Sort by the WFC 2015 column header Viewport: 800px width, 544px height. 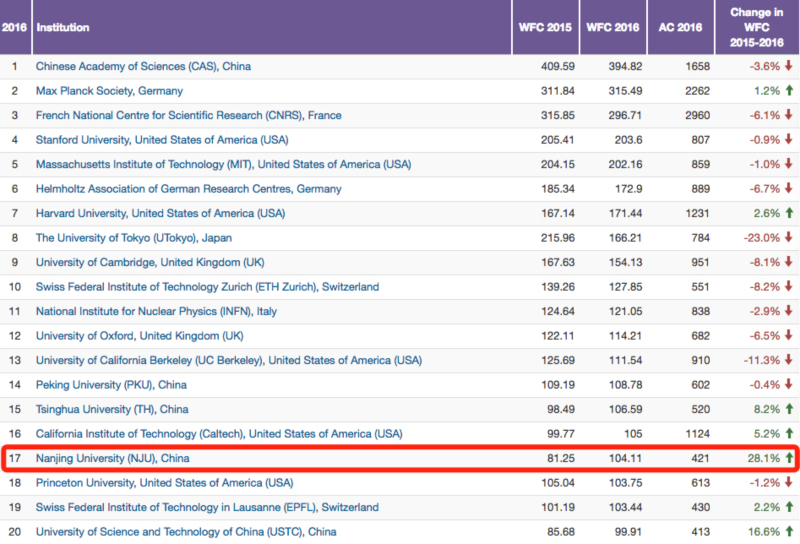[x=546, y=28]
